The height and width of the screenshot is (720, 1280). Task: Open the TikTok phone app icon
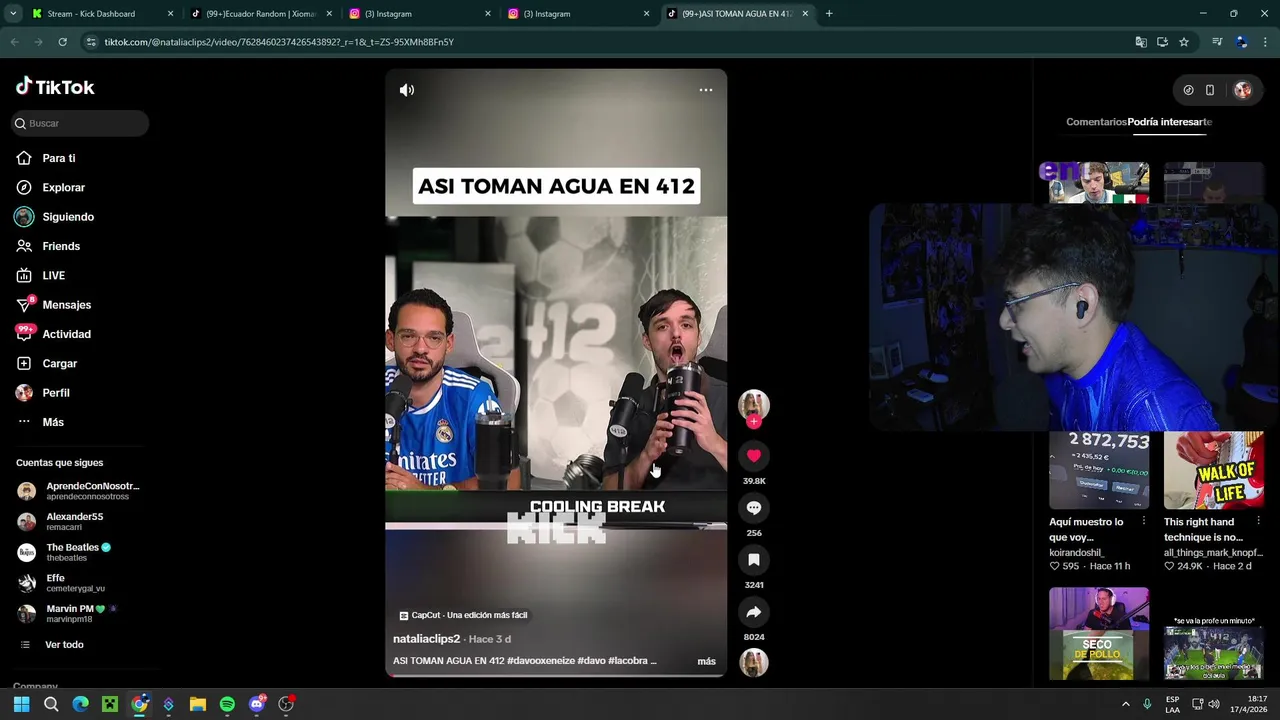1210,90
